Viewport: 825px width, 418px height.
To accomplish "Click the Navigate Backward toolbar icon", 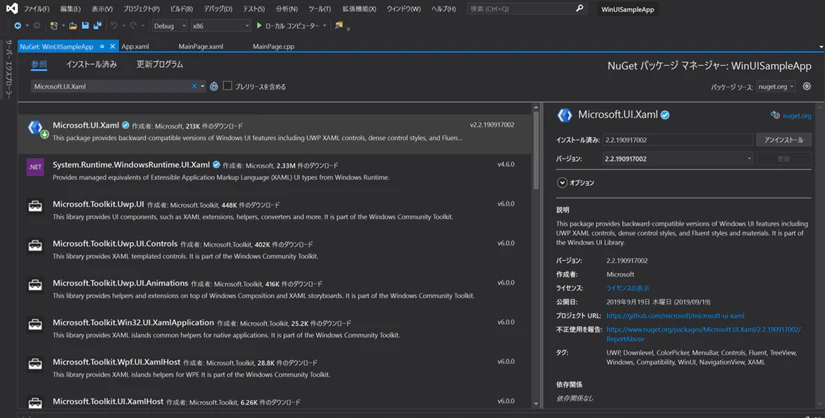I will pyautogui.click(x=17, y=25).
